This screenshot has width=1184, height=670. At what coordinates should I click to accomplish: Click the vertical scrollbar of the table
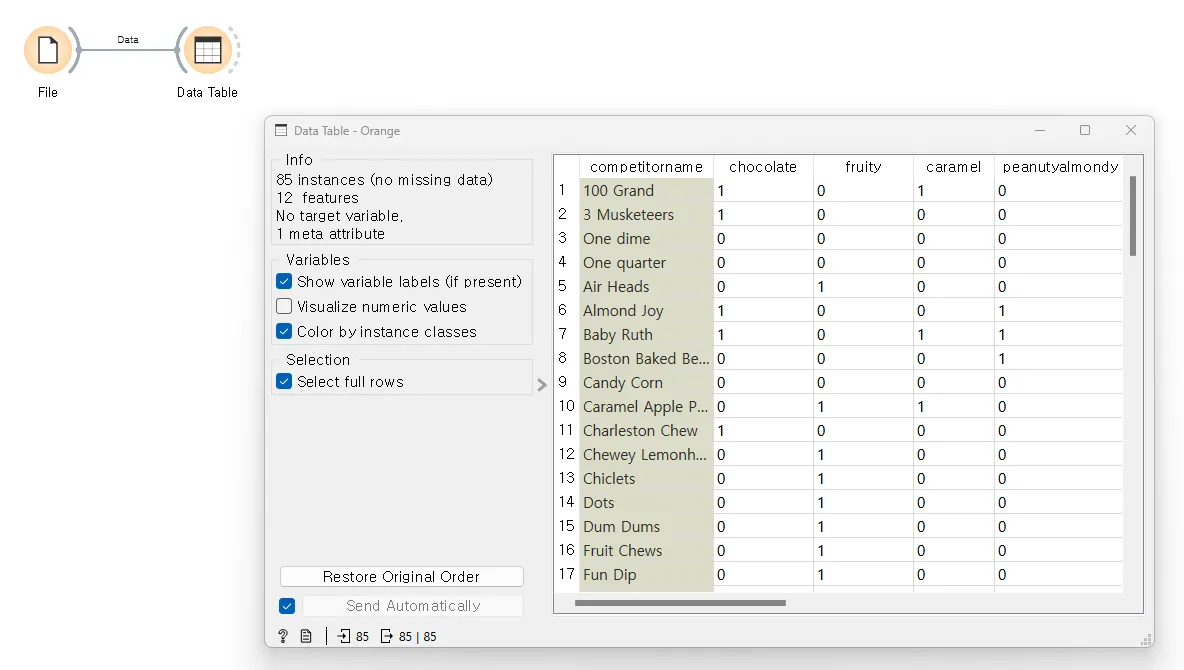pyautogui.click(x=1133, y=216)
